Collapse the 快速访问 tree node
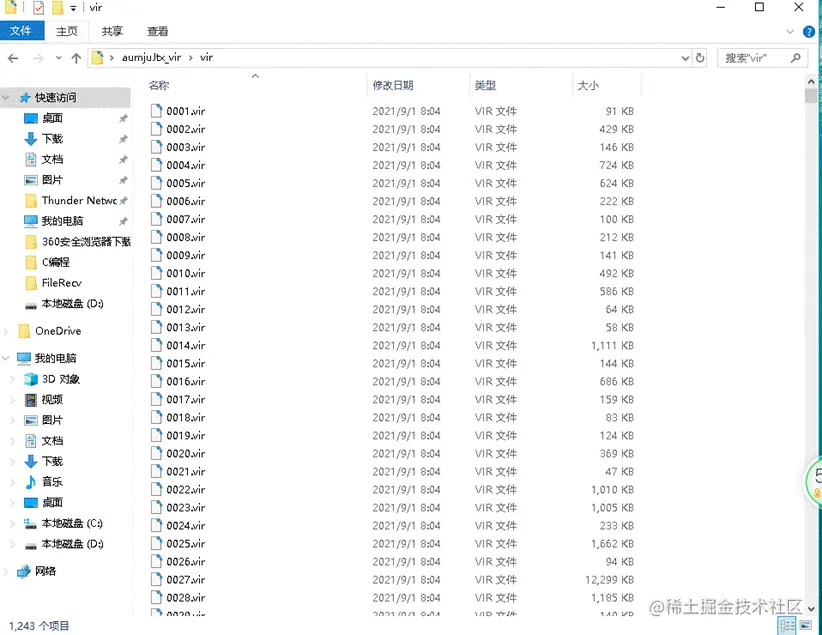The width and height of the screenshot is (822, 635). (x=6, y=98)
